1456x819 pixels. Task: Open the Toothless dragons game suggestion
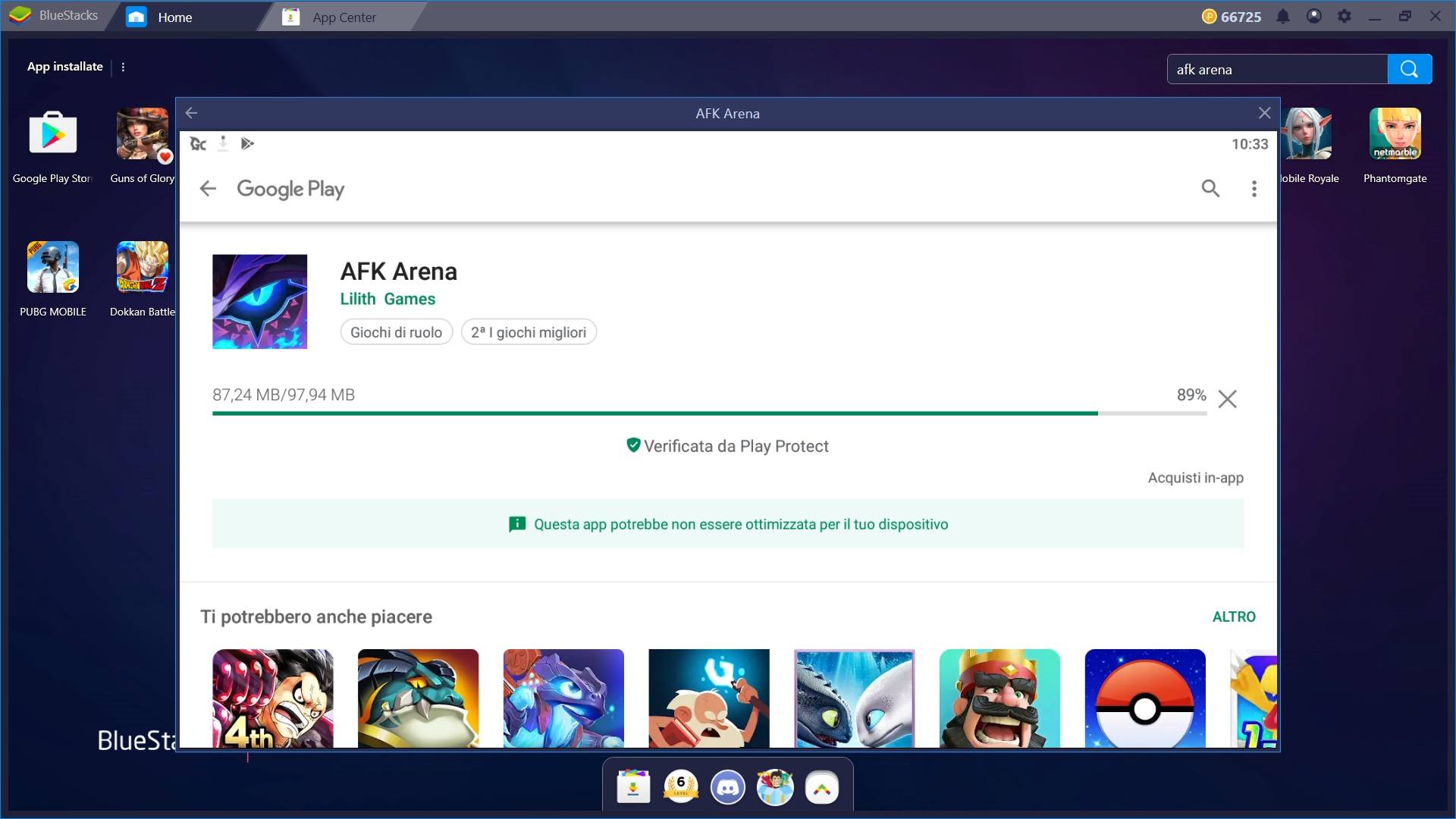[855, 698]
